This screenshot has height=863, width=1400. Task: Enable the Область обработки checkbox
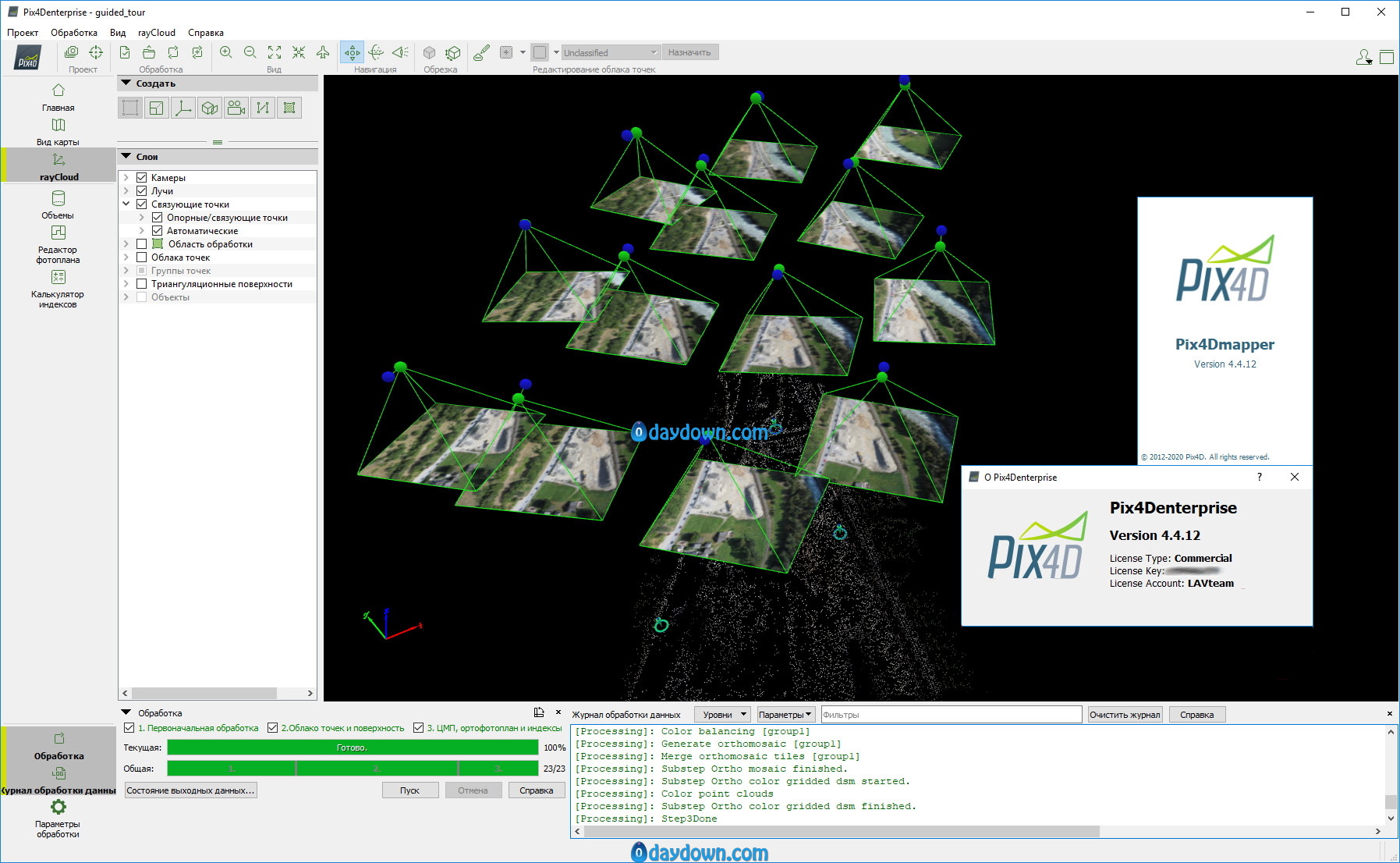(142, 244)
